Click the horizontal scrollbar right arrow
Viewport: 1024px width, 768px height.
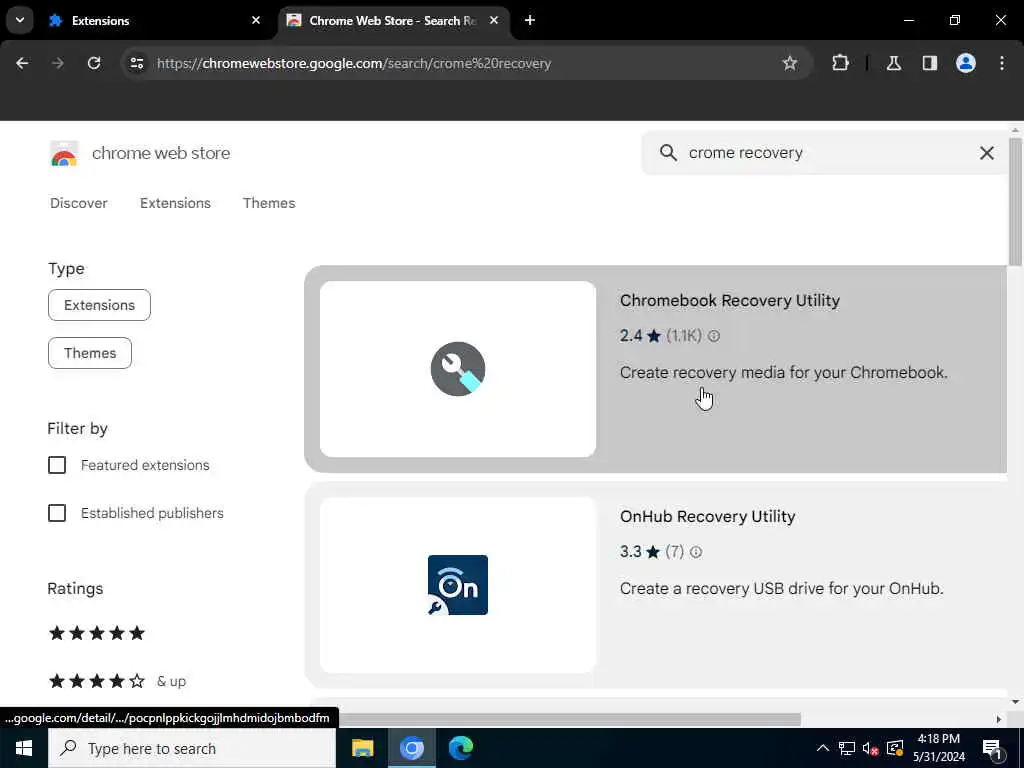[999, 719]
